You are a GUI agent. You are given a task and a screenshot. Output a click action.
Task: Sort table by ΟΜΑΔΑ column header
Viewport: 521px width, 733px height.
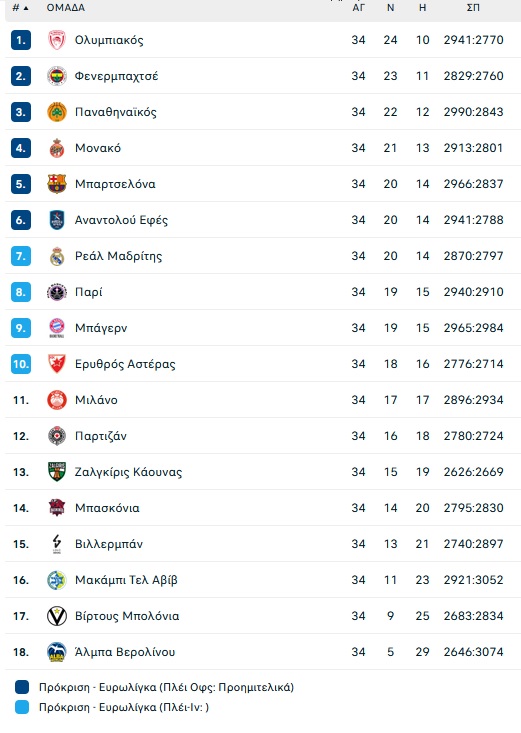65,7
